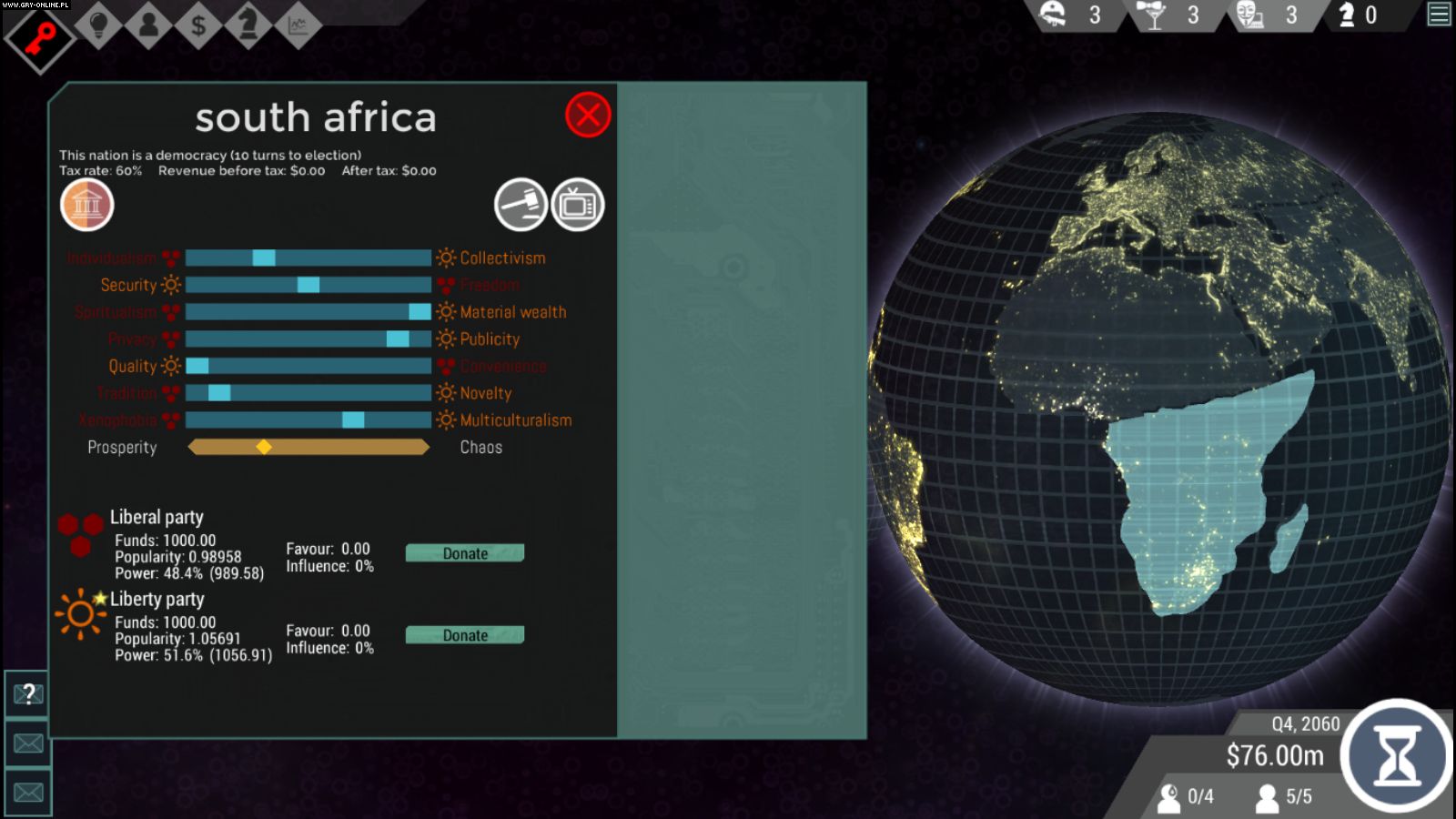Click the gavel icon in South Africa panel
The image size is (1456, 819).
(x=521, y=205)
